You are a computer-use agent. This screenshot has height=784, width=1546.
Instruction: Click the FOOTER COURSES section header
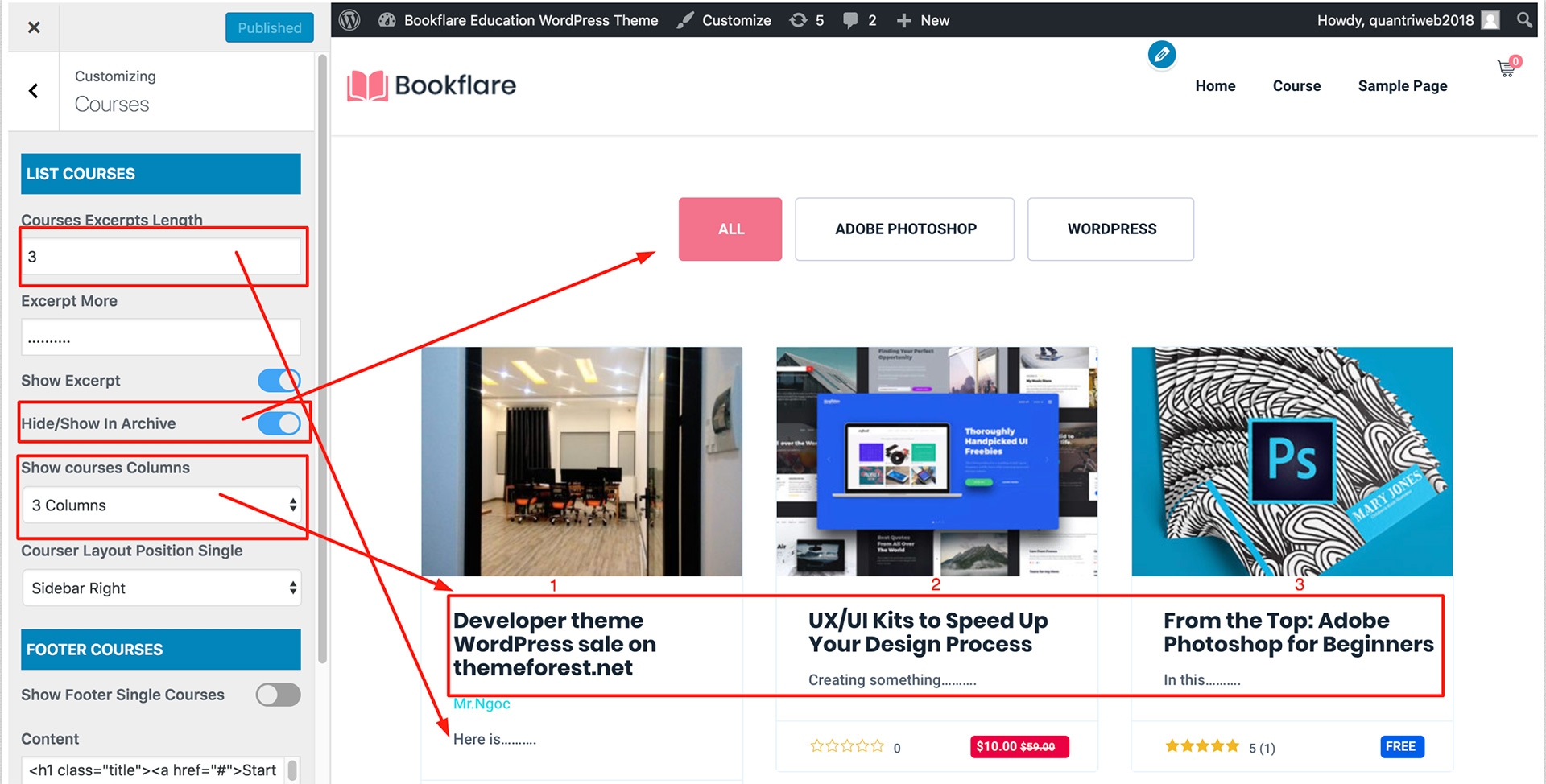click(x=161, y=650)
